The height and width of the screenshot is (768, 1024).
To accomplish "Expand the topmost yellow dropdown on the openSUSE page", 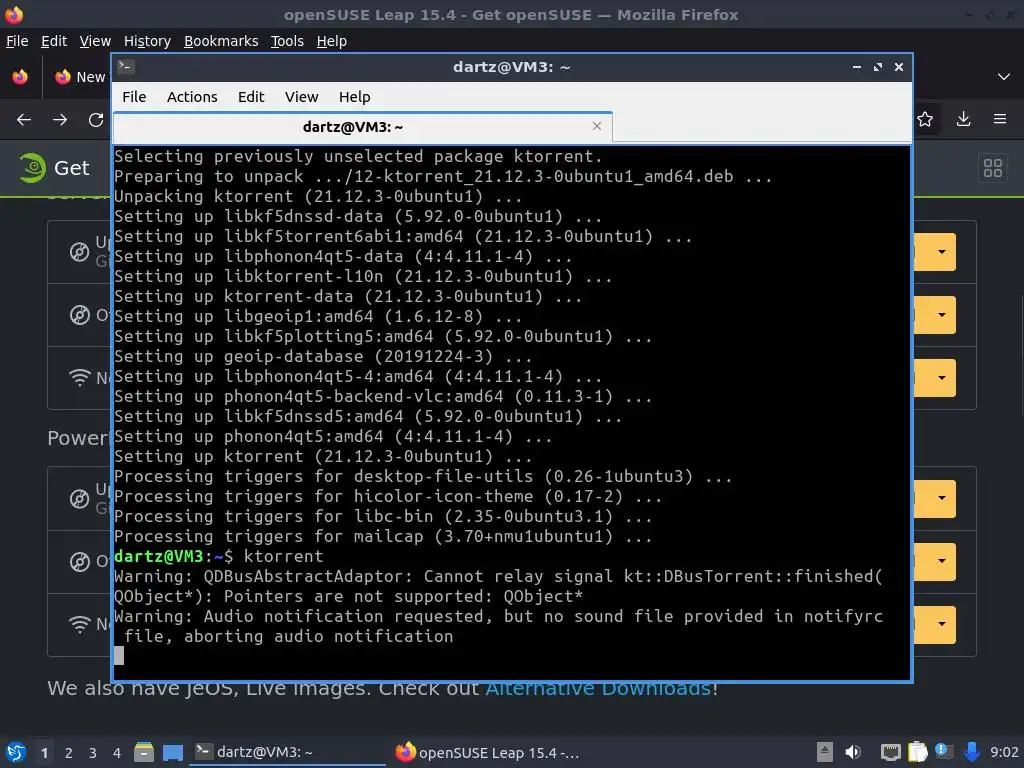I will [941, 251].
